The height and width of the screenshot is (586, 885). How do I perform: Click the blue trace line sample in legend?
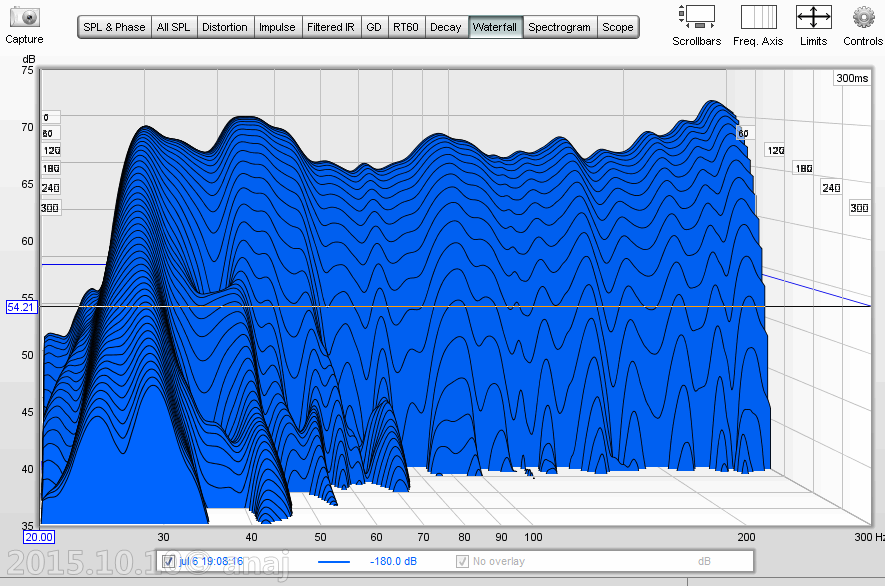334,562
